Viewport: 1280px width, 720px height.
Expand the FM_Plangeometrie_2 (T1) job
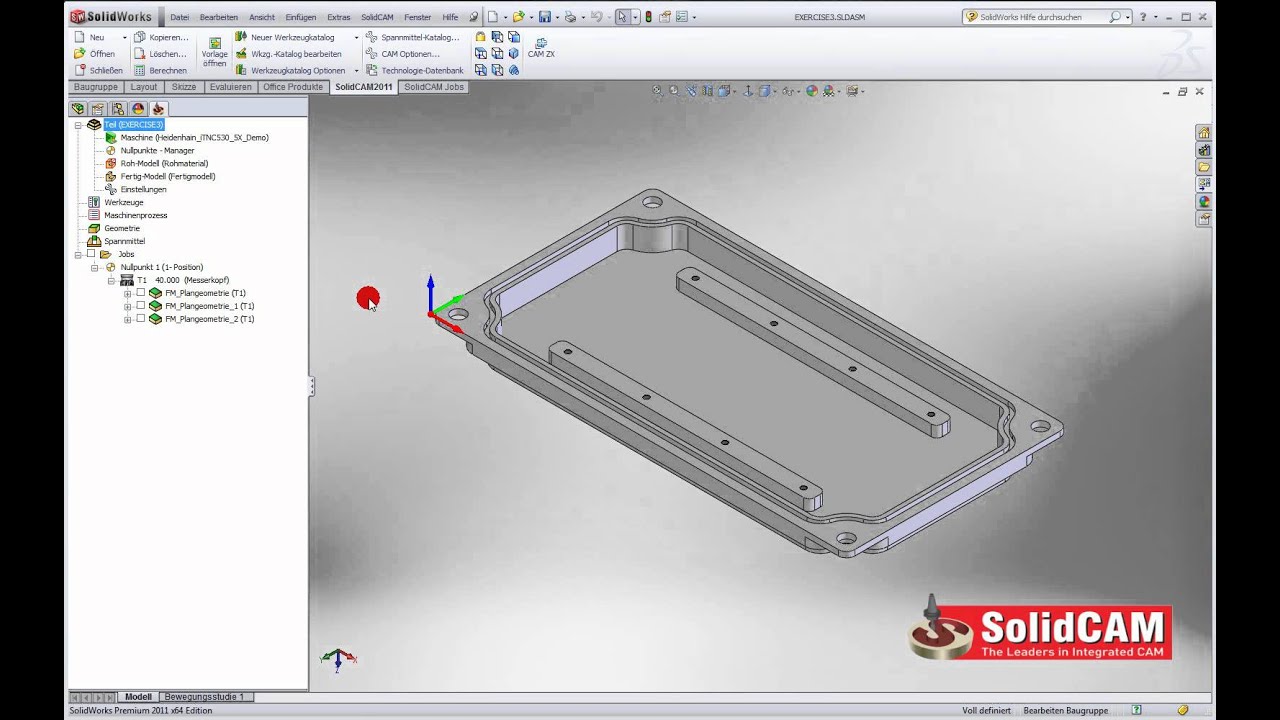point(127,319)
